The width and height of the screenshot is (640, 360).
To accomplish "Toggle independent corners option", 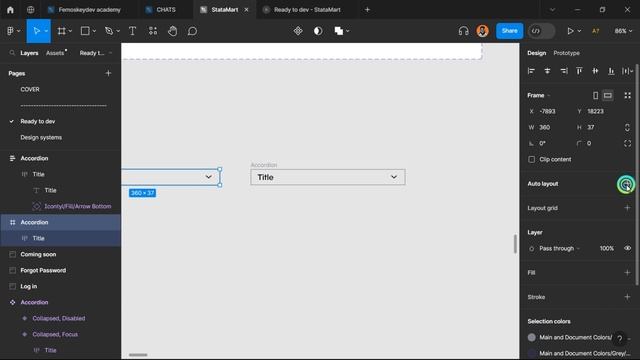I will [627, 143].
